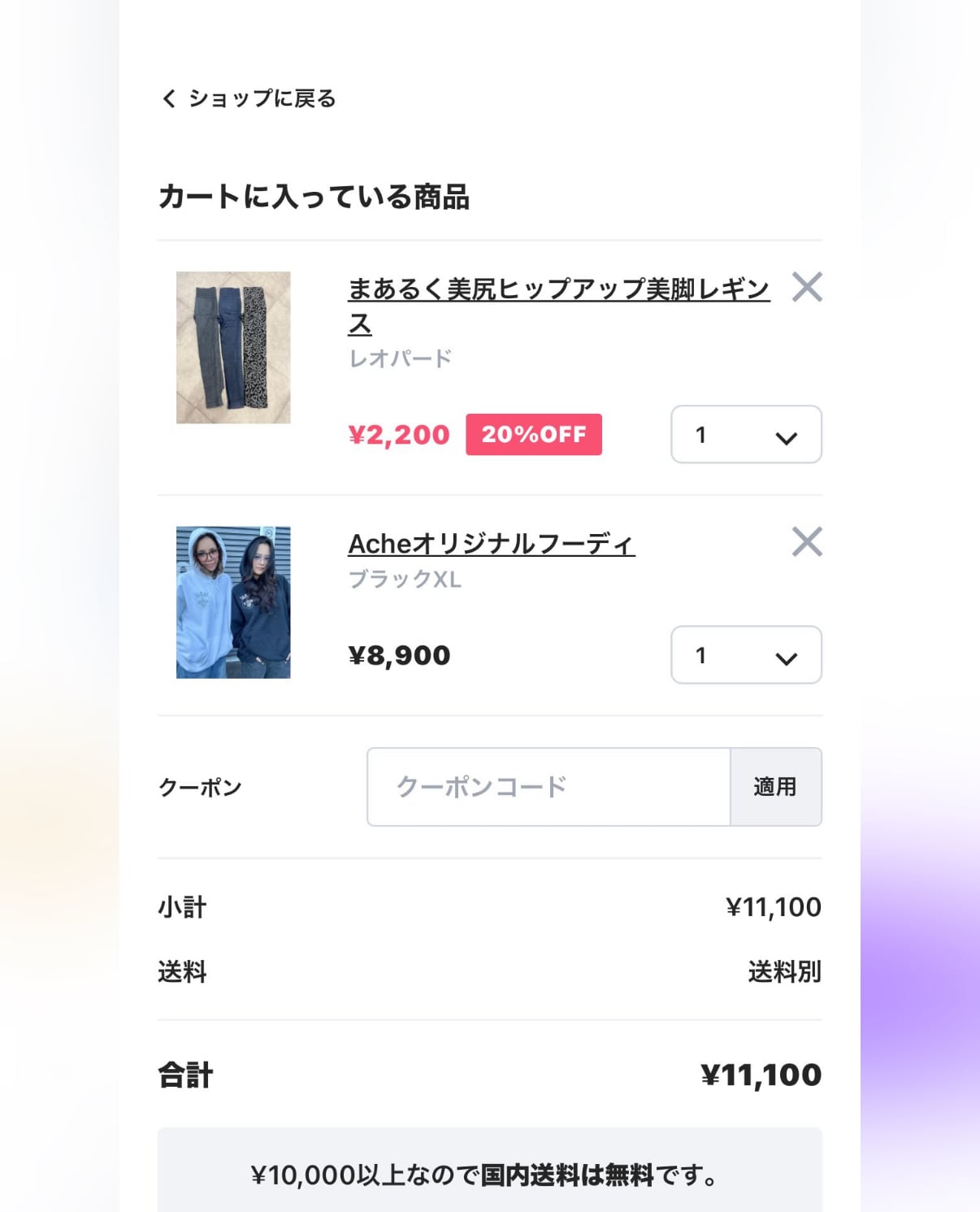
Task: Click the bold 合計 total amount
Action: (761, 1075)
